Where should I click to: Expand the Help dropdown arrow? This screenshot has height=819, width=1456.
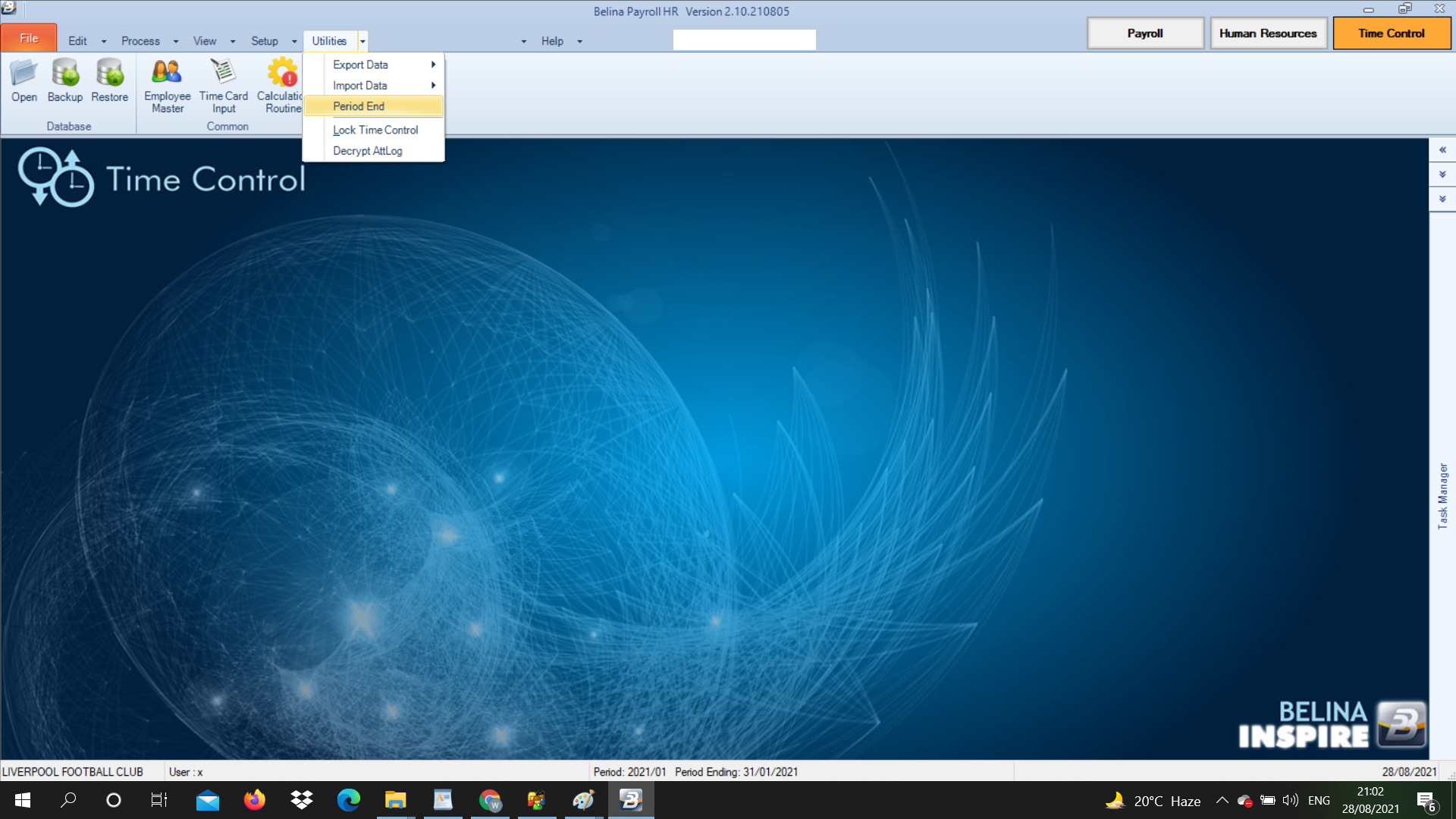[580, 42]
